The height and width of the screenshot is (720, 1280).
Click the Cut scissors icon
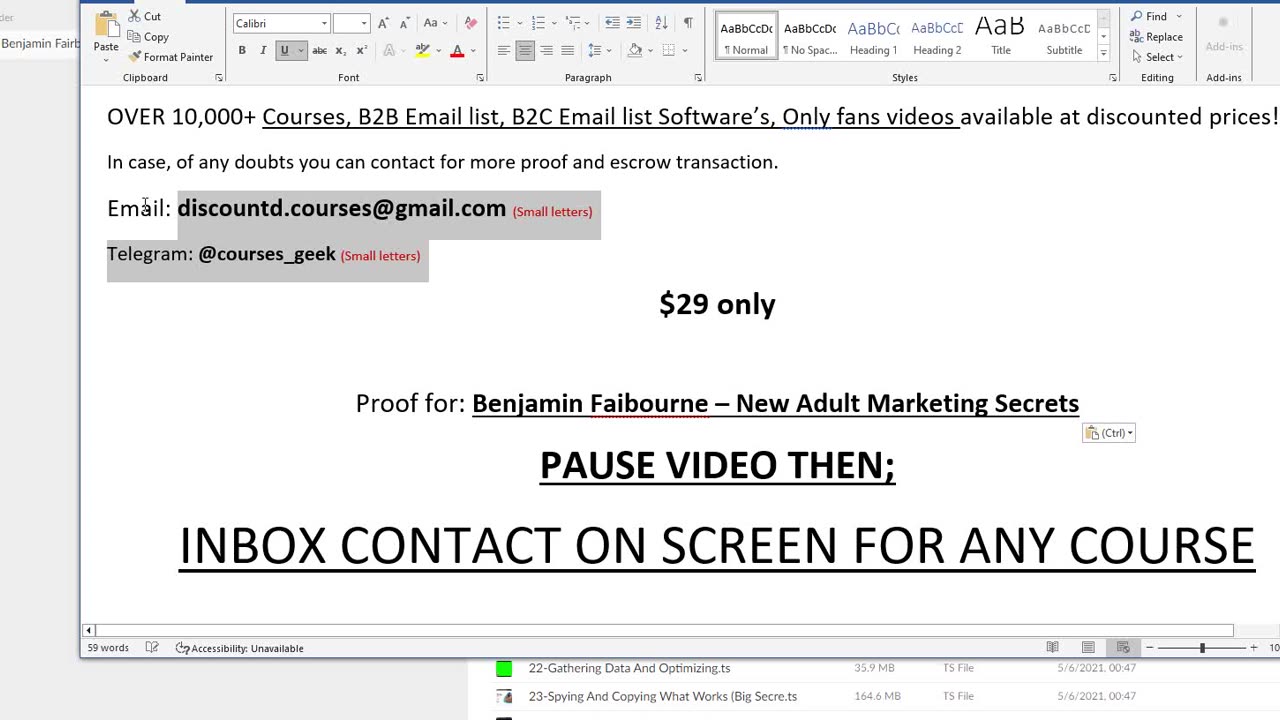point(134,16)
